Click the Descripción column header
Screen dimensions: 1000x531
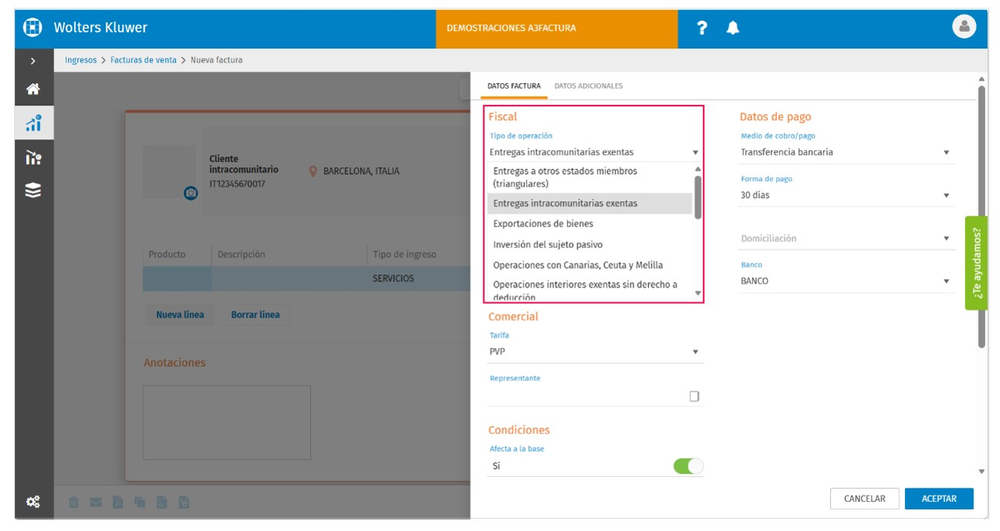[241, 254]
